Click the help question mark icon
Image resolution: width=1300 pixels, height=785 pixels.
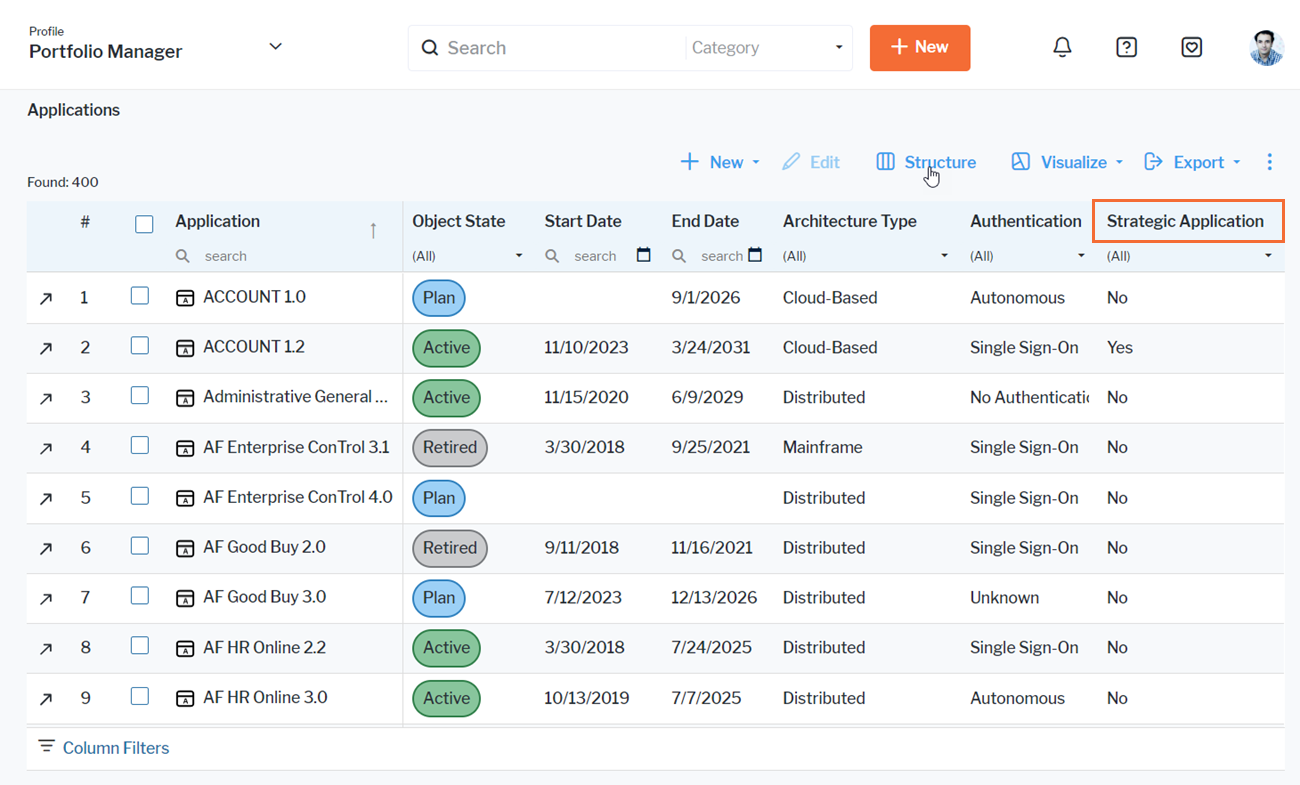1126,47
